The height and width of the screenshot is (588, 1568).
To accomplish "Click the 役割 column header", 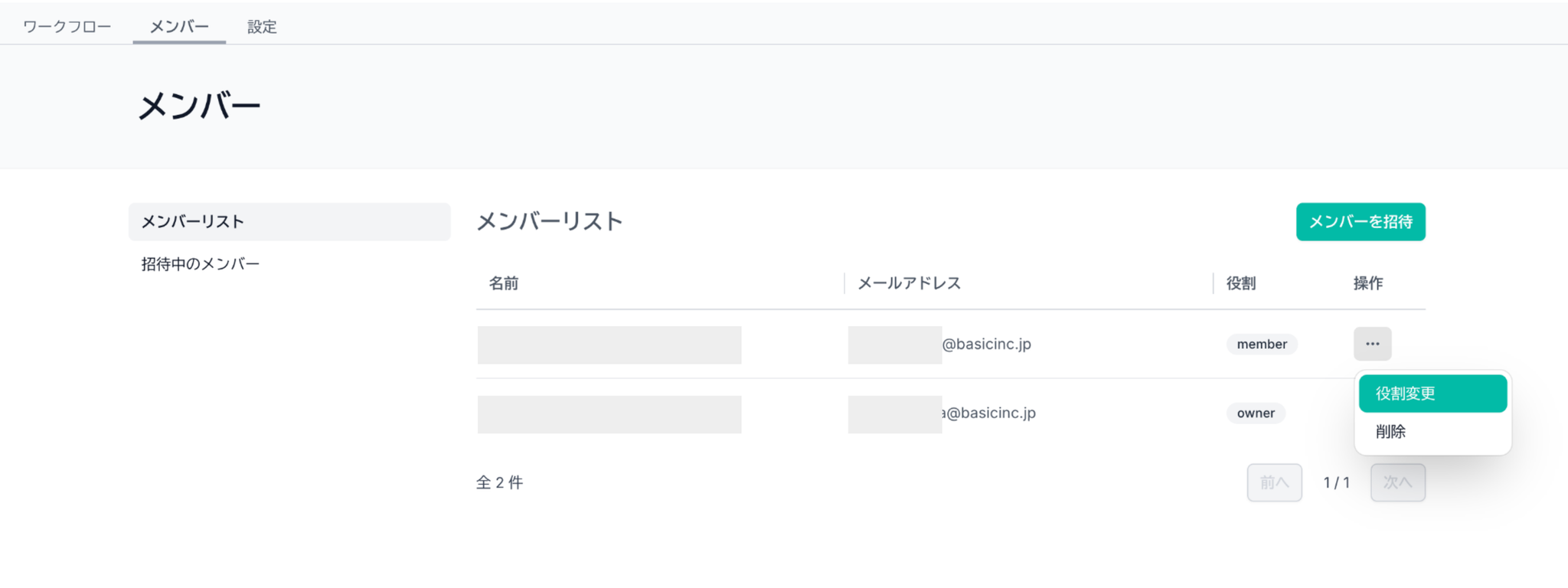I will [x=1240, y=283].
